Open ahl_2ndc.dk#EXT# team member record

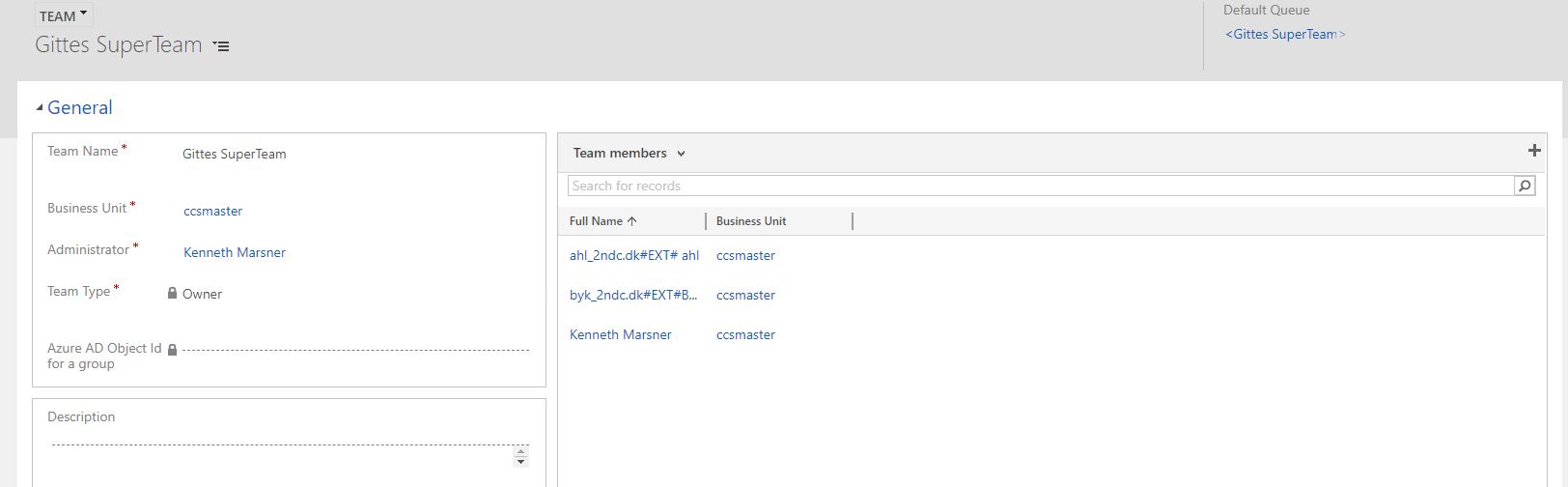tap(633, 255)
